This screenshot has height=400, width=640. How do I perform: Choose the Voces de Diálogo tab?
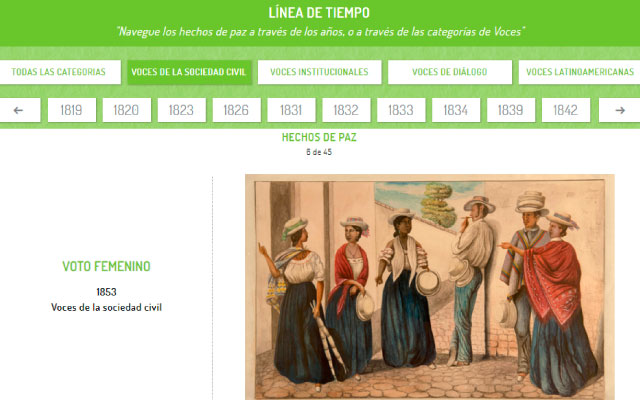[450, 72]
